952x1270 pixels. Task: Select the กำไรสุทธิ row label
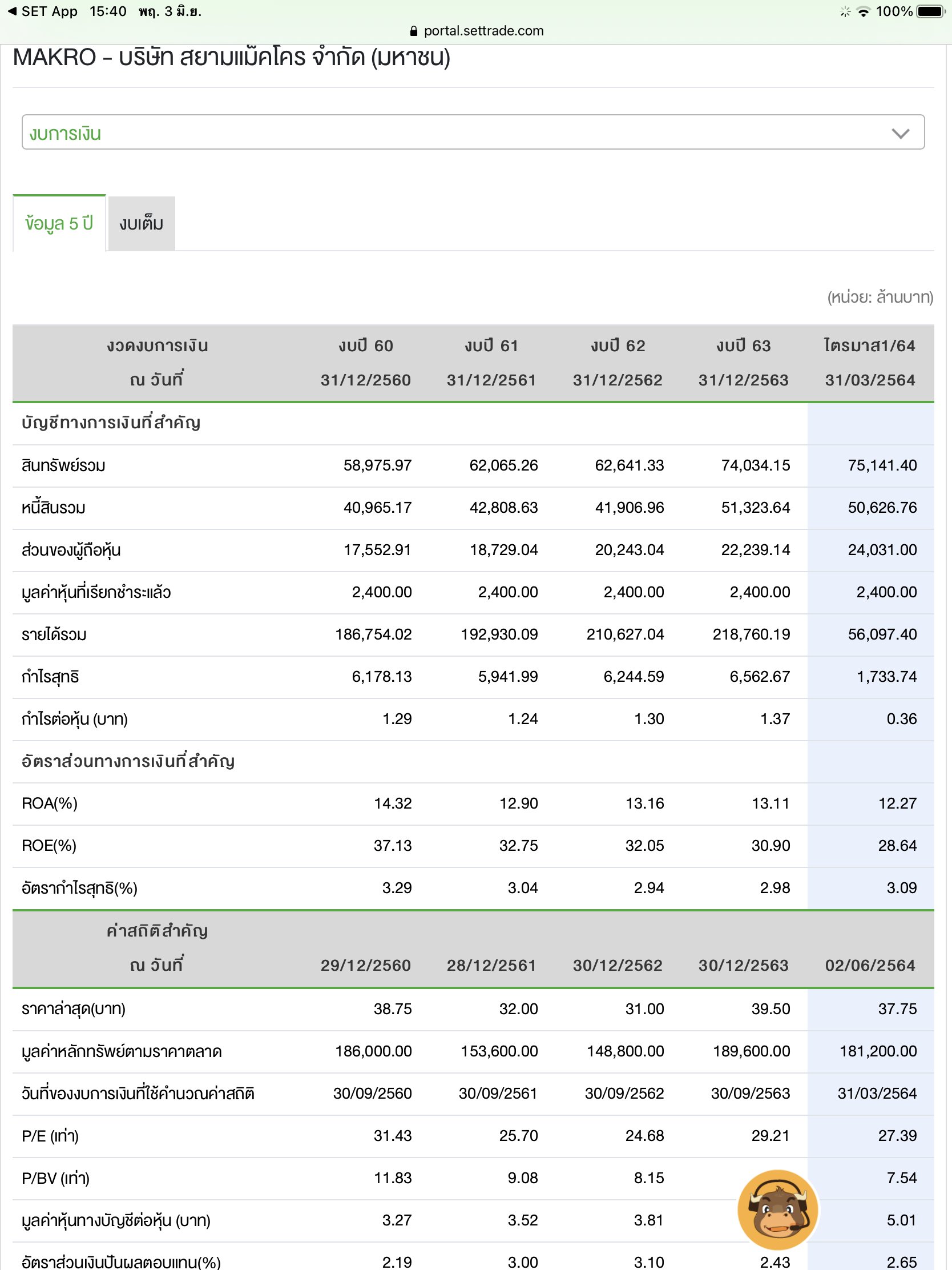(x=50, y=677)
